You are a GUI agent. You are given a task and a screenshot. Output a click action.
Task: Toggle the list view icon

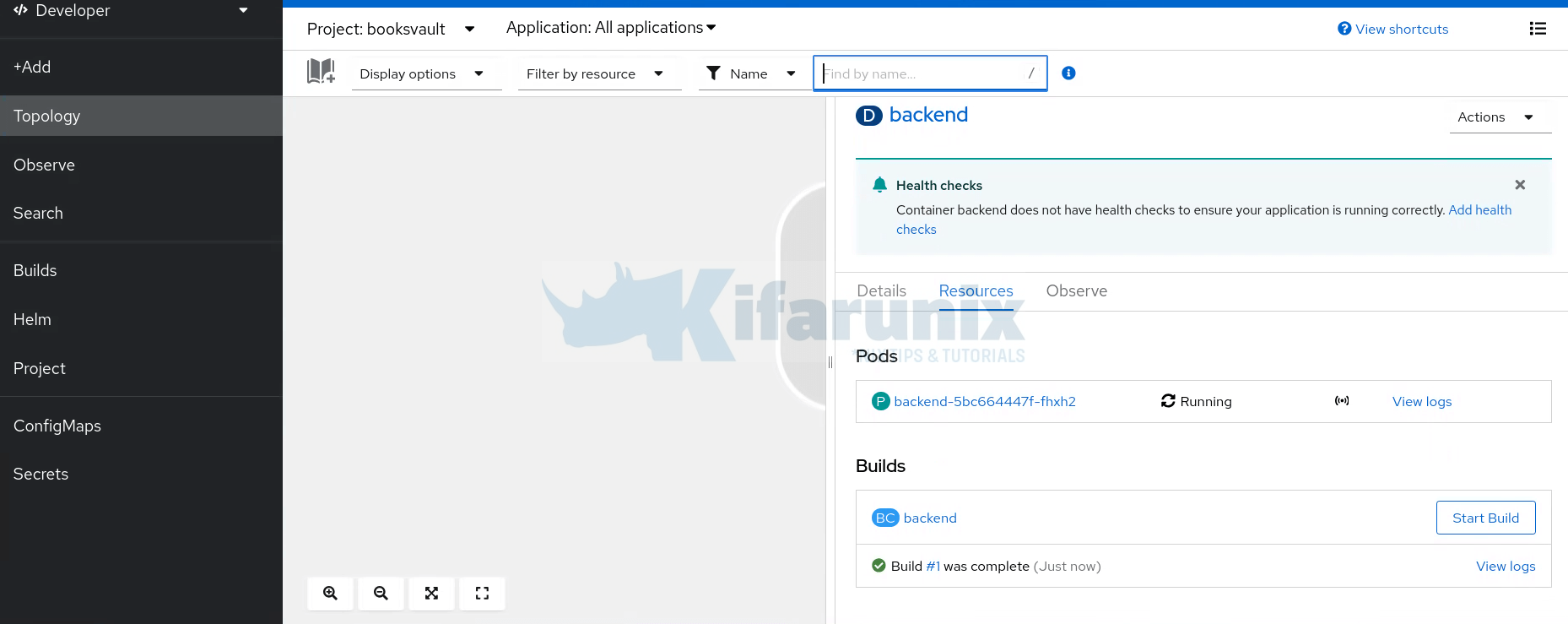click(x=1538, y=29)
